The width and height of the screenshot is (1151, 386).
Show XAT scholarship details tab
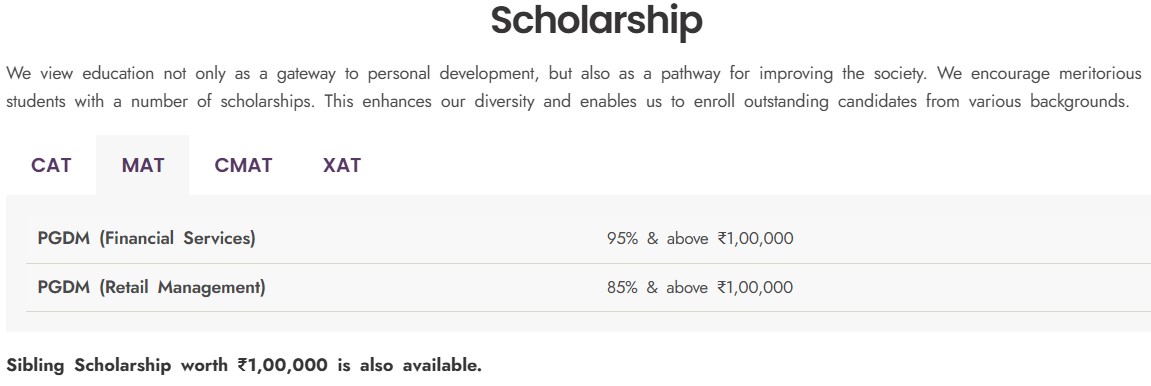point(341,165)
